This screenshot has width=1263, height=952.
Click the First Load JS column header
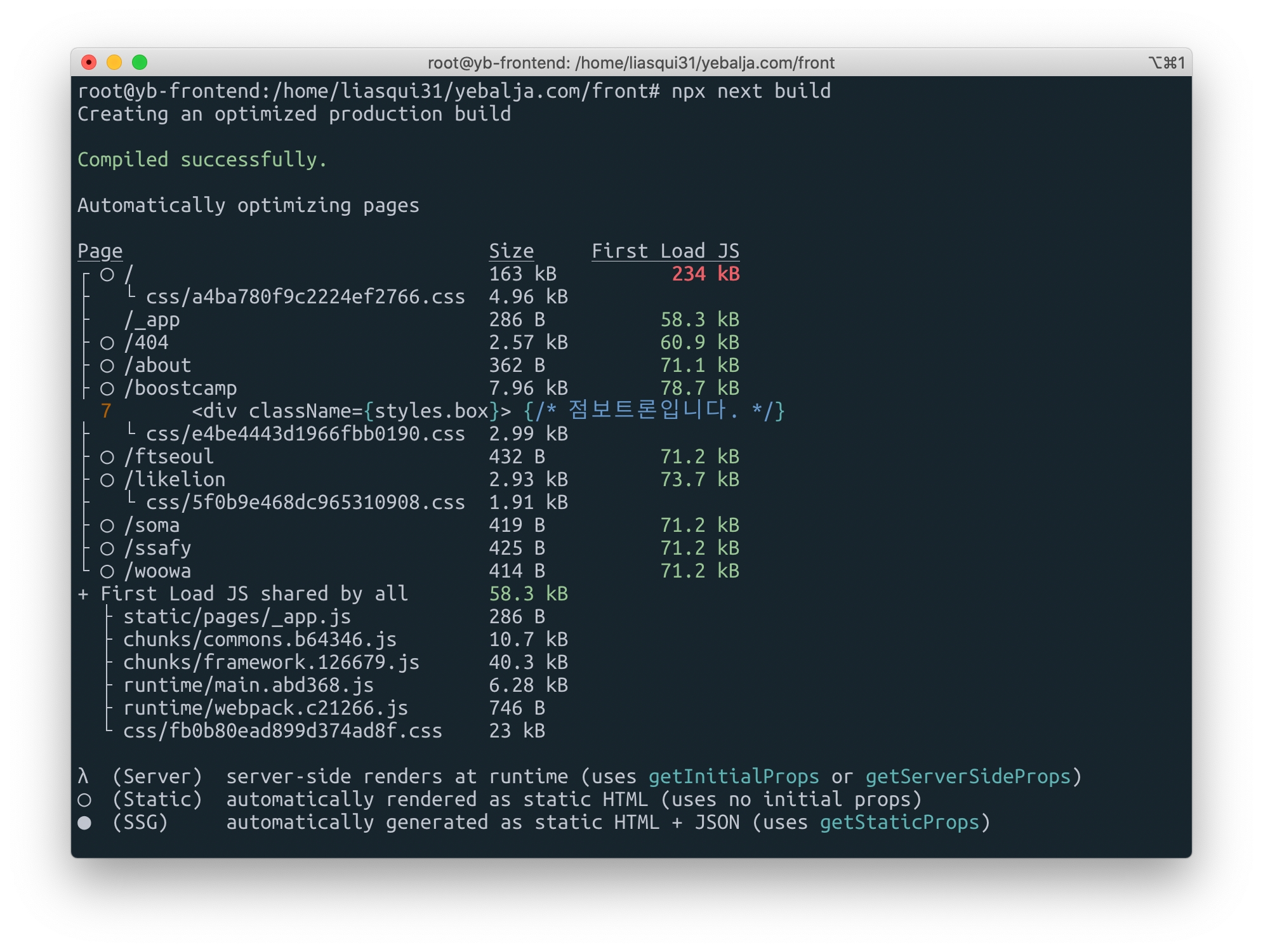pos(665,251)
